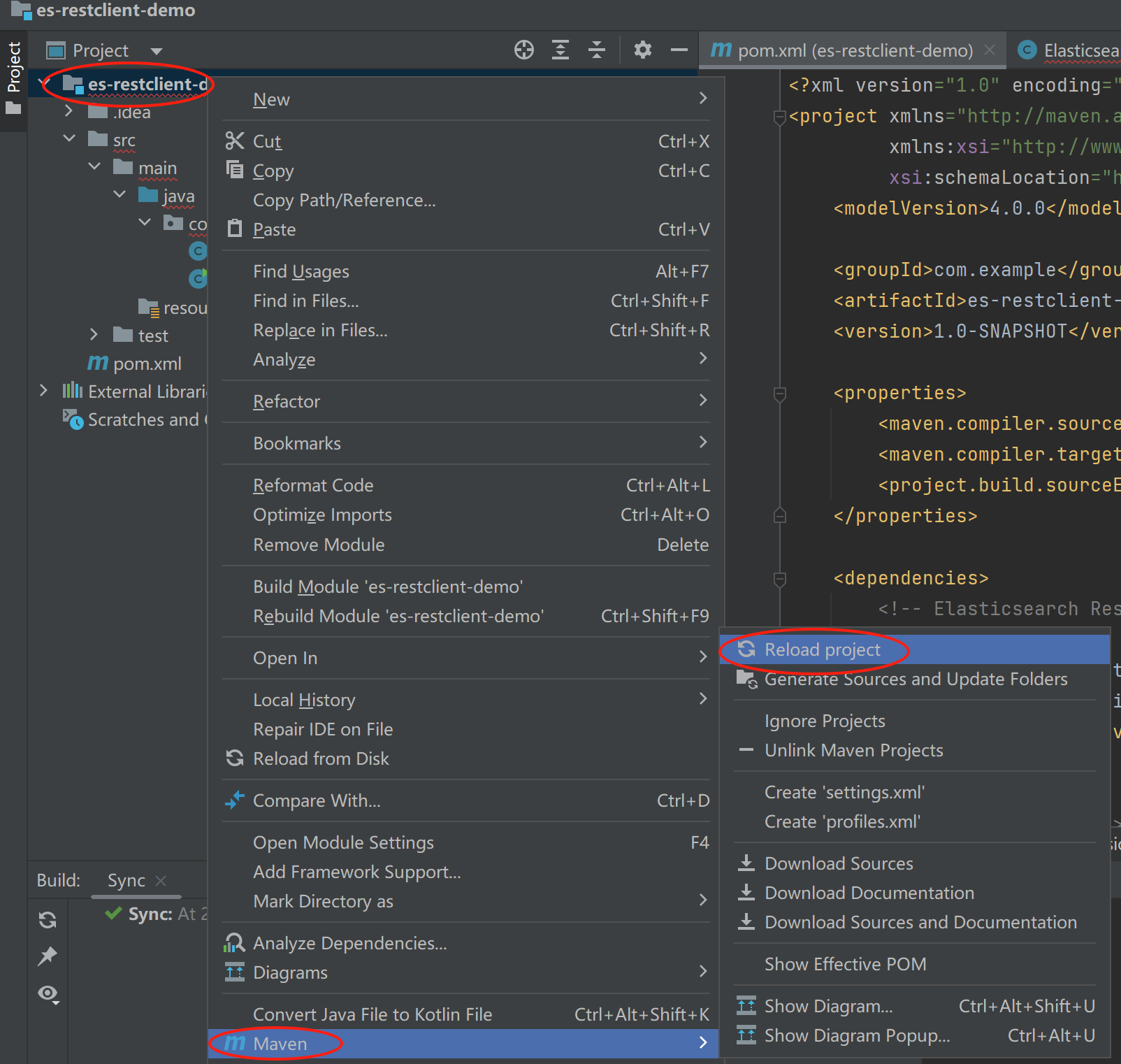This screenshot has height=1064, width=1121.
Task: Select Build Module 'es-restclient-demo'
Action: coord(466,586)
